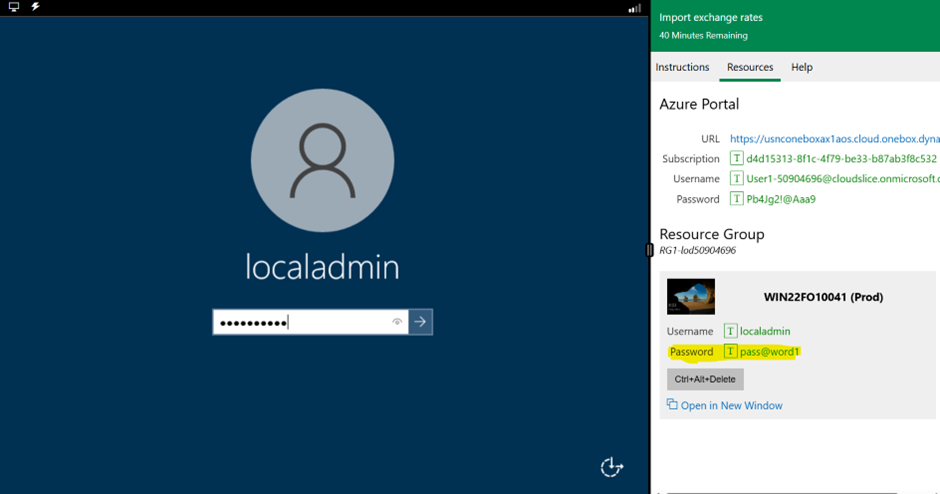Viewport: 940px width, 494px height.
Task: Click the pass@word1 password text
Action: [x=769, y=352]
